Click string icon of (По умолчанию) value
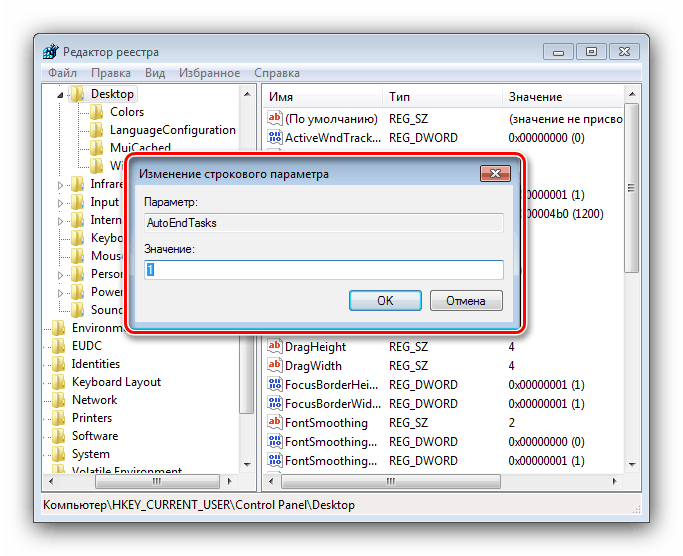This screenshot has width=683, height=556. 274,119
